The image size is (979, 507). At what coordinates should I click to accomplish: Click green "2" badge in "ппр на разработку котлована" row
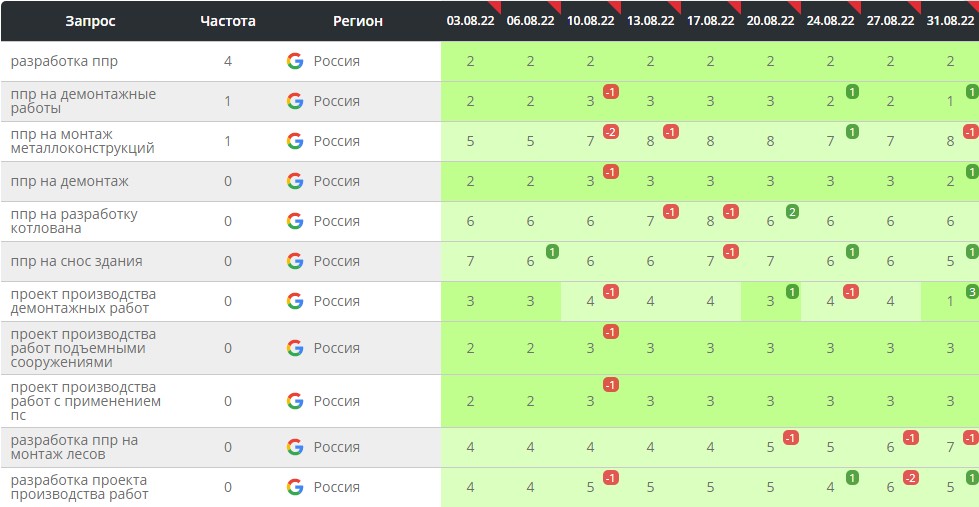(791, 212)
